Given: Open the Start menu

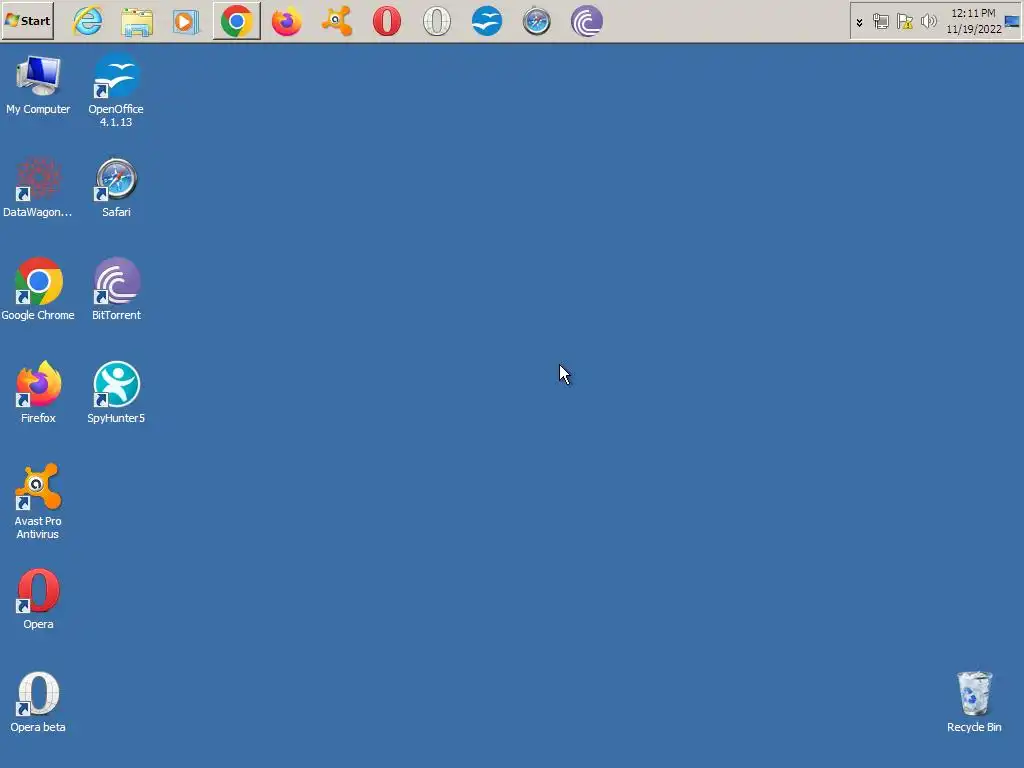Looking at the screenshot, I should [x=28, y=21].
